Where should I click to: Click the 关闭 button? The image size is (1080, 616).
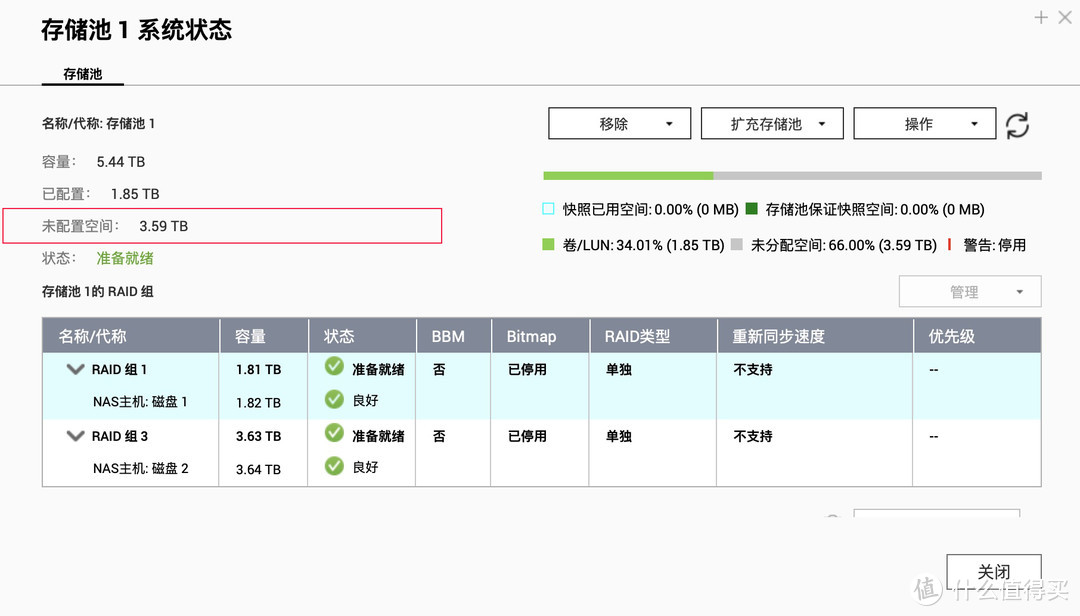[x=993, y=571]
